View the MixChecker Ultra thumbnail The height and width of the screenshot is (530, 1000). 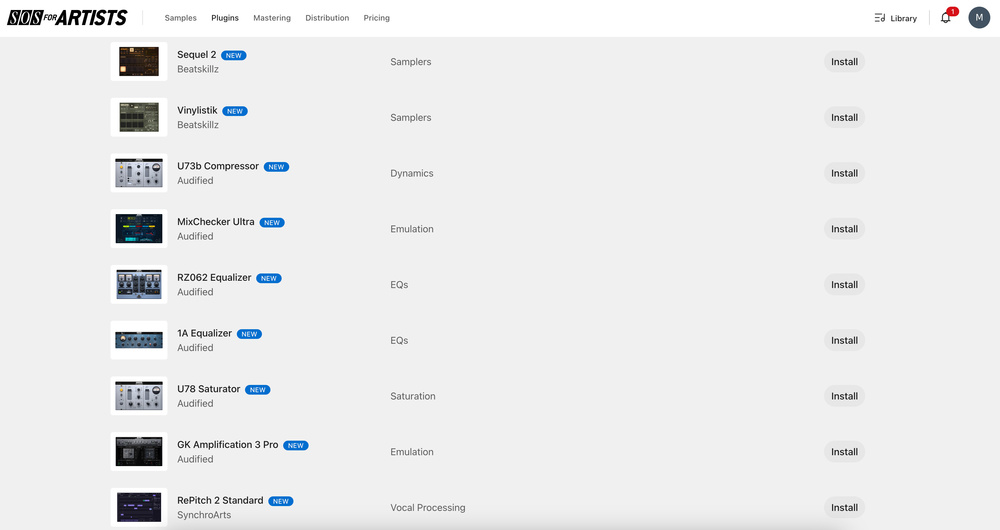(x=139, y=229)
